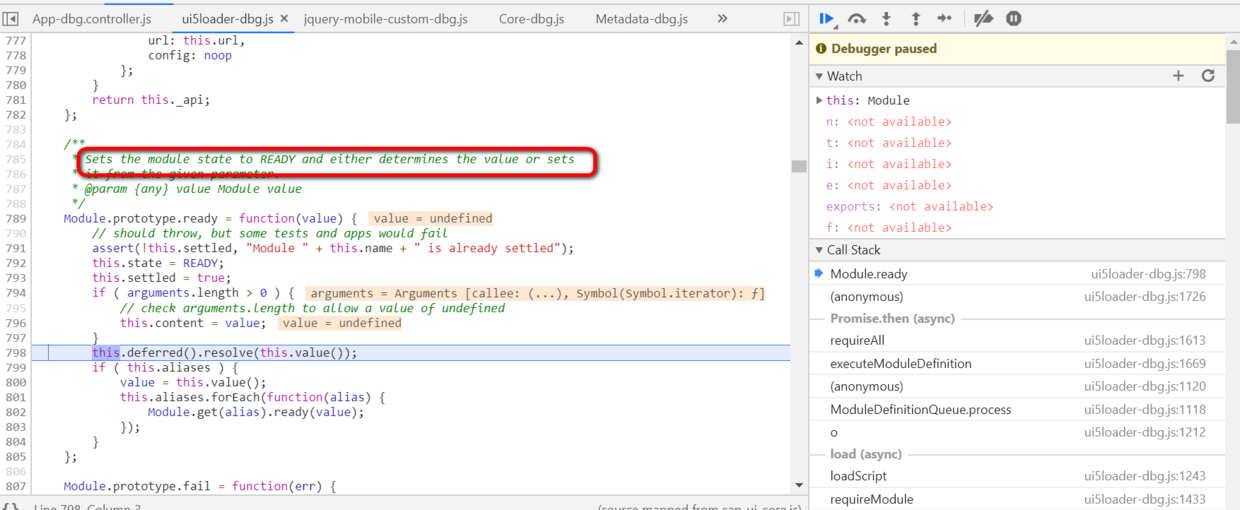The width and height of the screenshot is (1240, 510).
Task: Click 'Module.prototype.fail' code line
Action: pyautogui.click(x=201, y=487)
